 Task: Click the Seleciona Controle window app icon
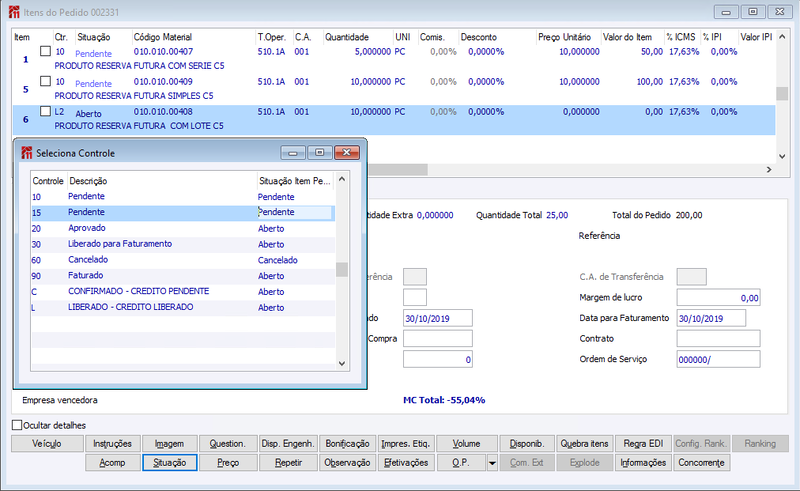(x=27, y=153)
